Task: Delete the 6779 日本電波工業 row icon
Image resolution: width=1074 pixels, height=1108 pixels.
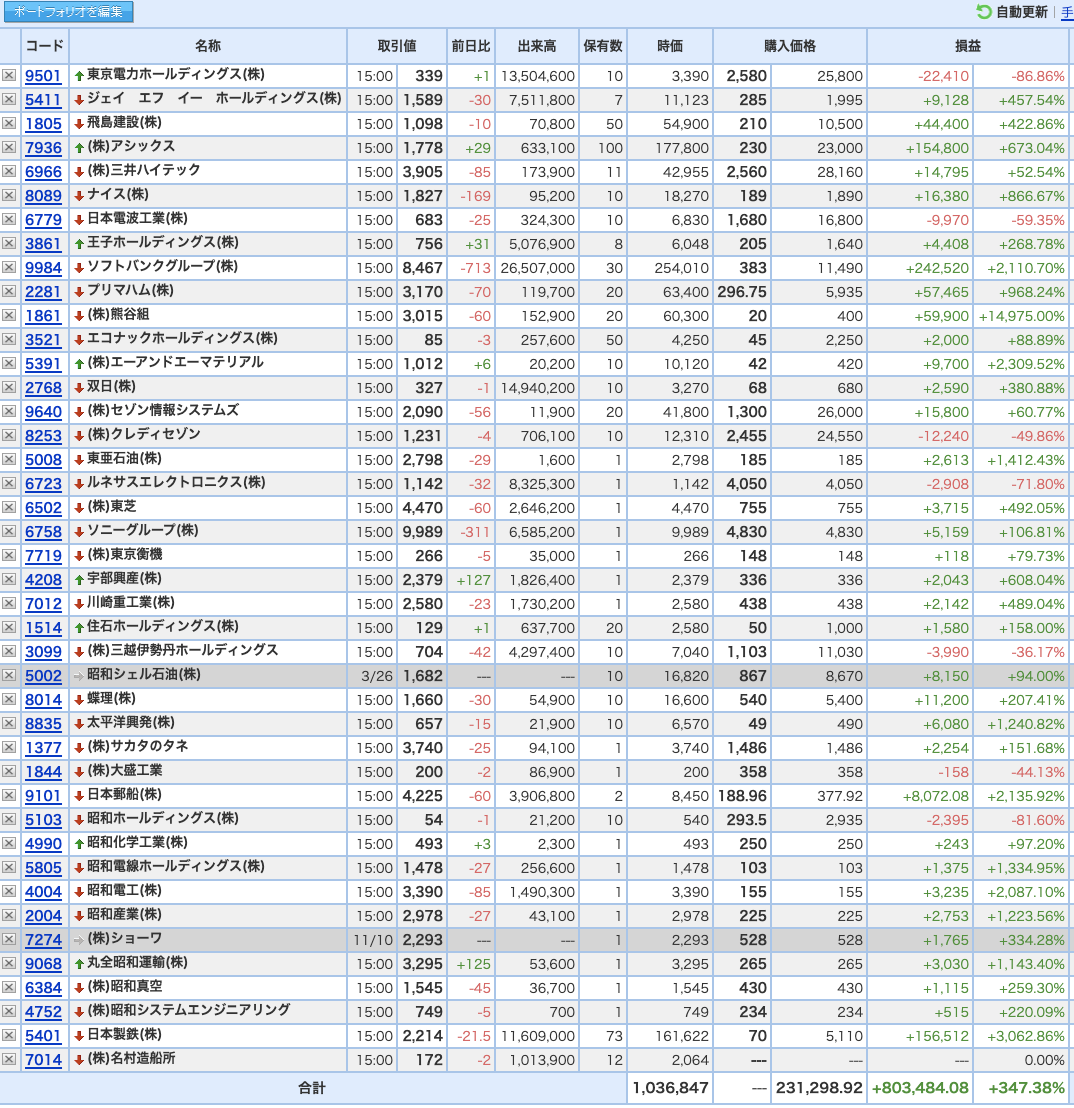Action: coord(9,219)
